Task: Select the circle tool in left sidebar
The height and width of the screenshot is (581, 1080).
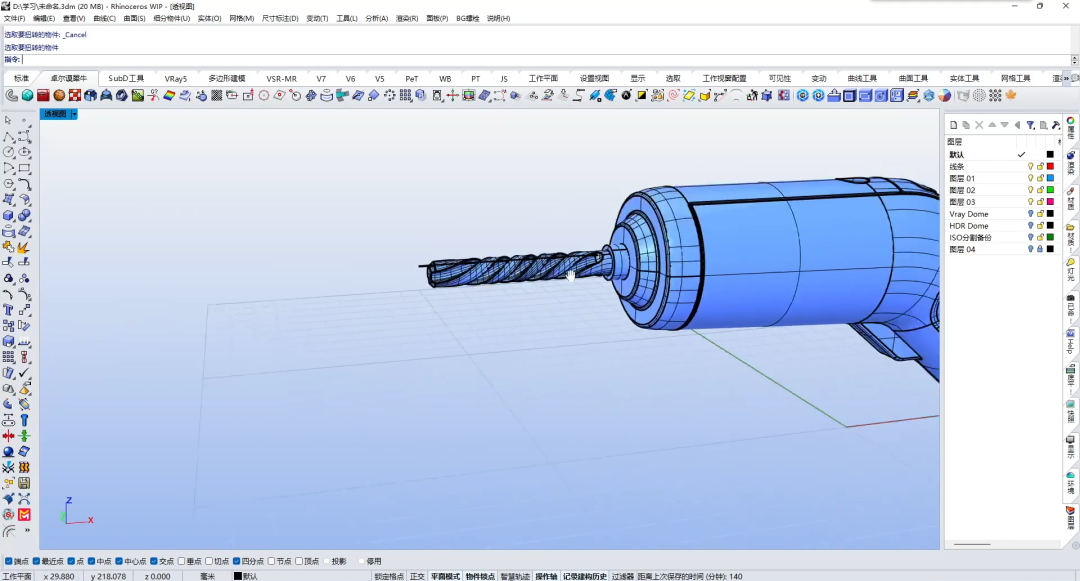Action: point(8,152)
